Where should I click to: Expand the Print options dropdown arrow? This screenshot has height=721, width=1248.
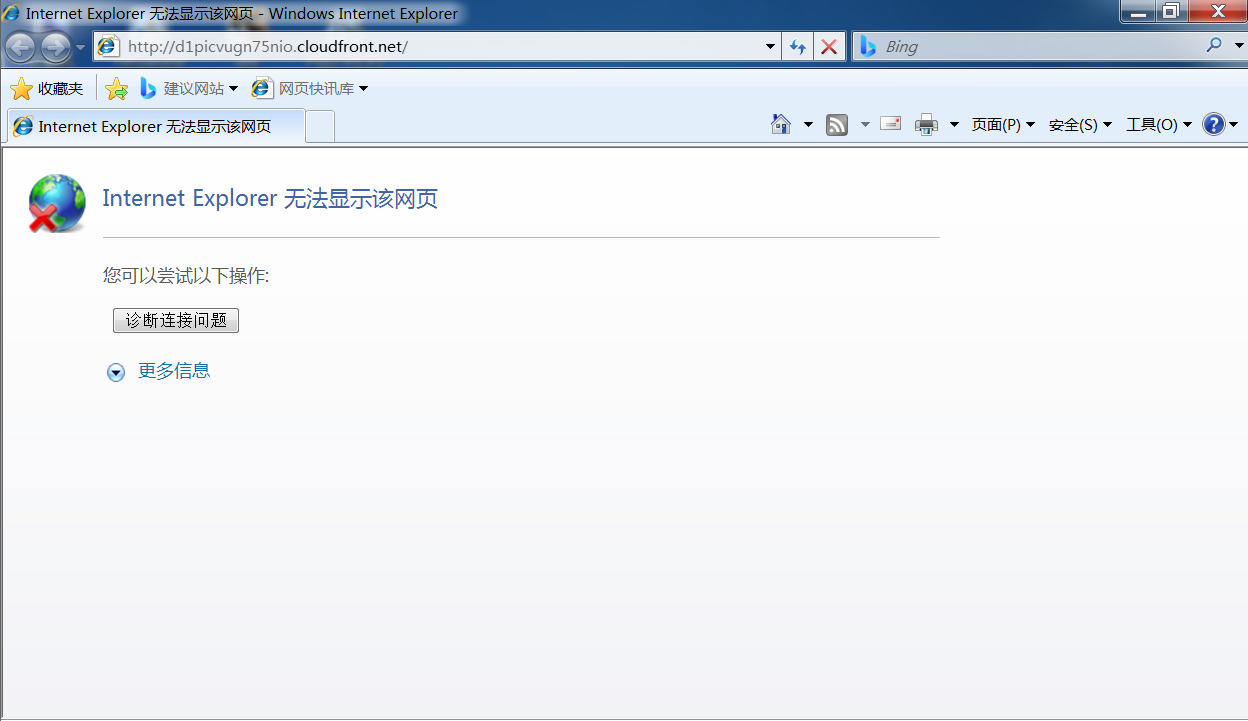click(x=953, y=125)
